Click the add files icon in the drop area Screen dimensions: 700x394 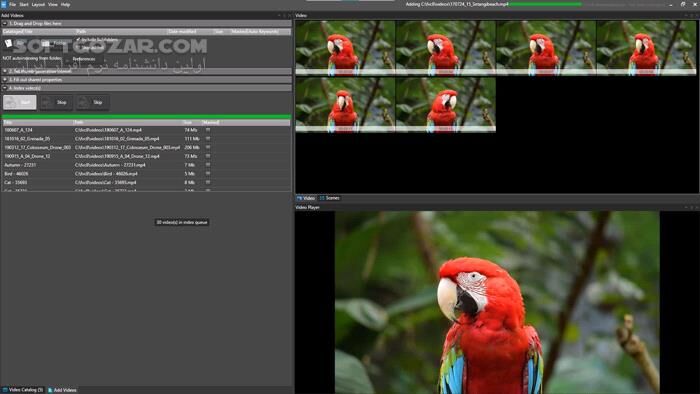pos(8,43)
